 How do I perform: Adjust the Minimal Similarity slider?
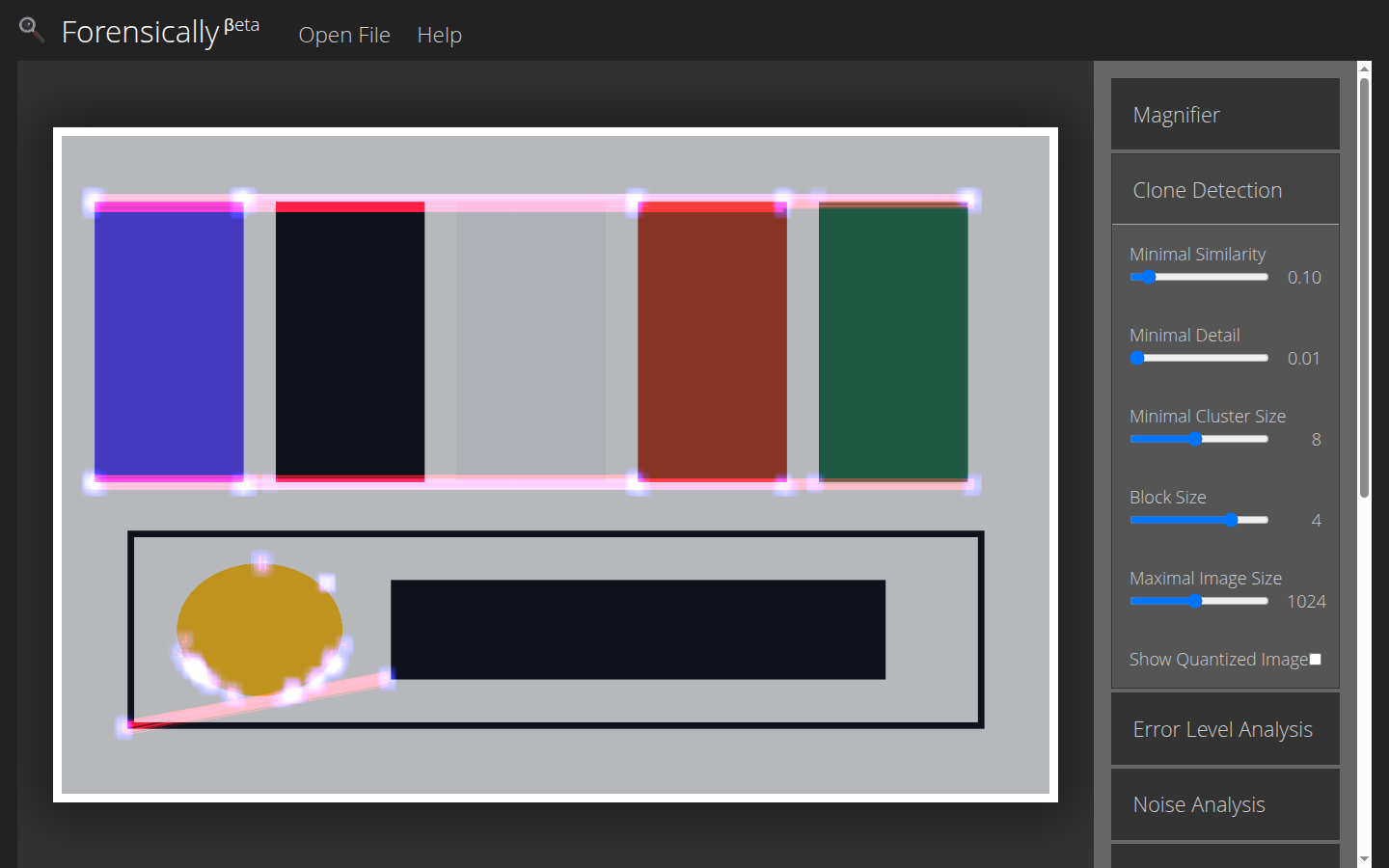1199,277
